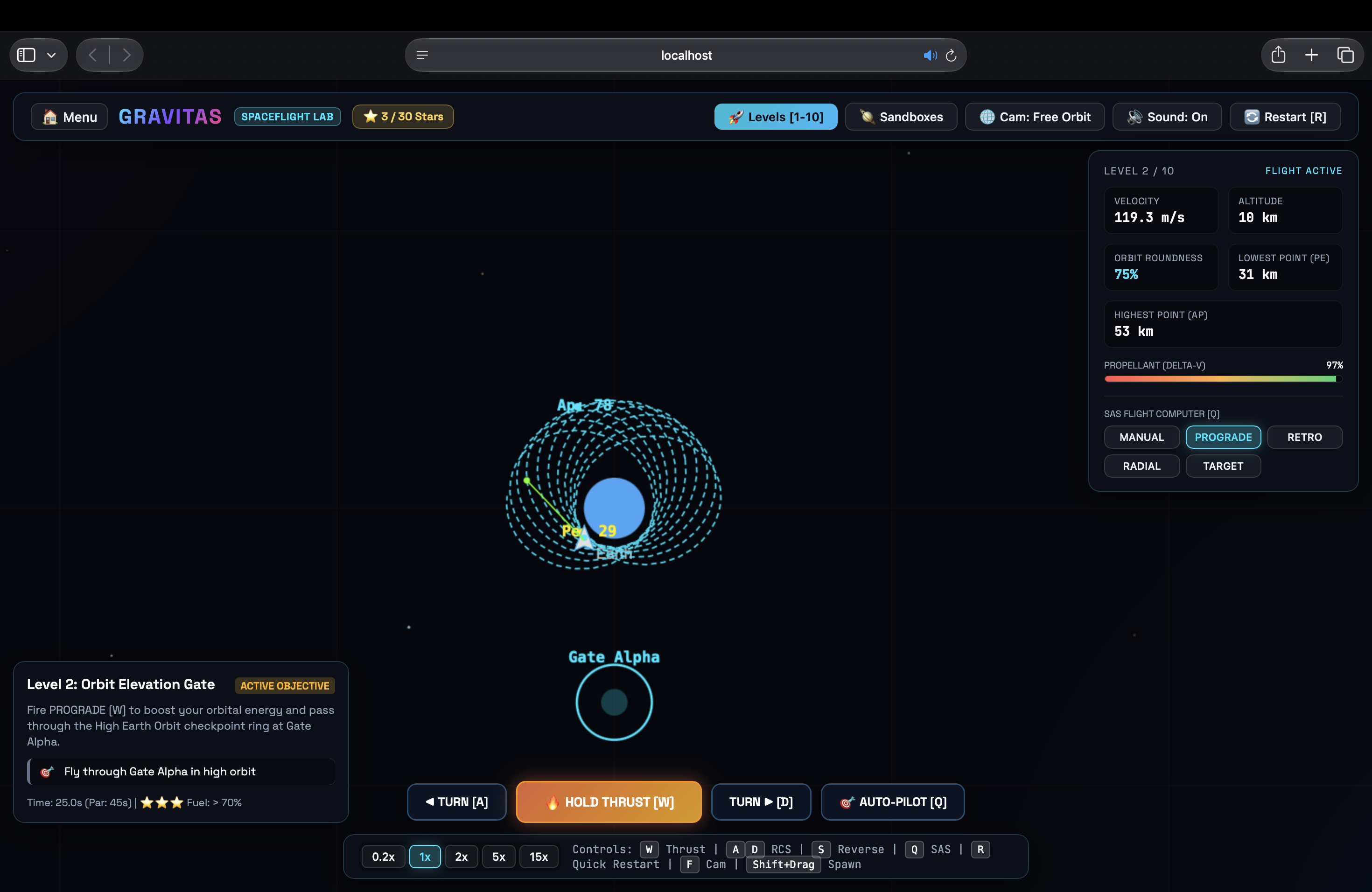Viewport: 1372px width, 892px height.
Task: Select MANUAL SAS mode
Action: click(x=1141, y=437)
